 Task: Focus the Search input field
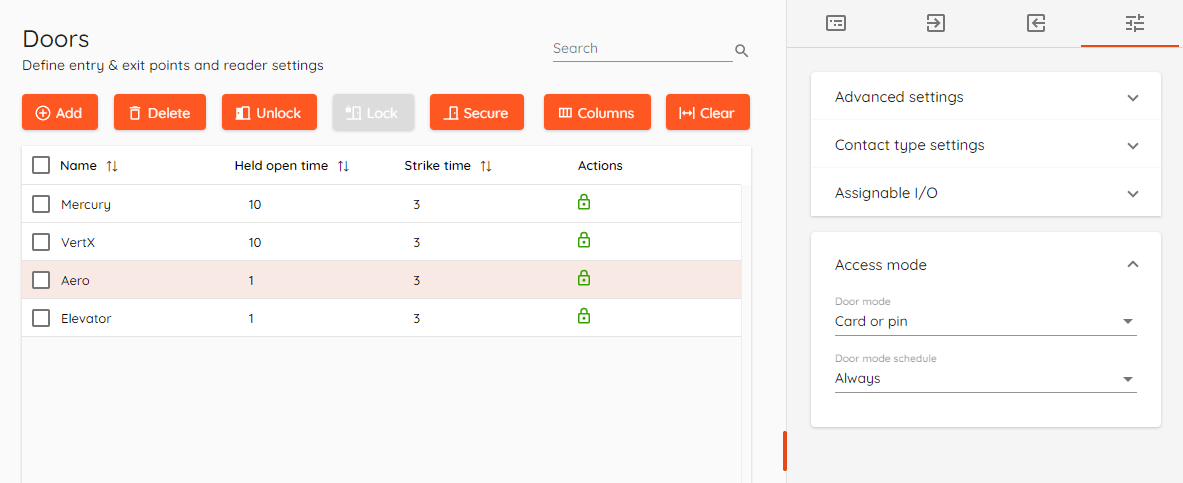[642, 49]
